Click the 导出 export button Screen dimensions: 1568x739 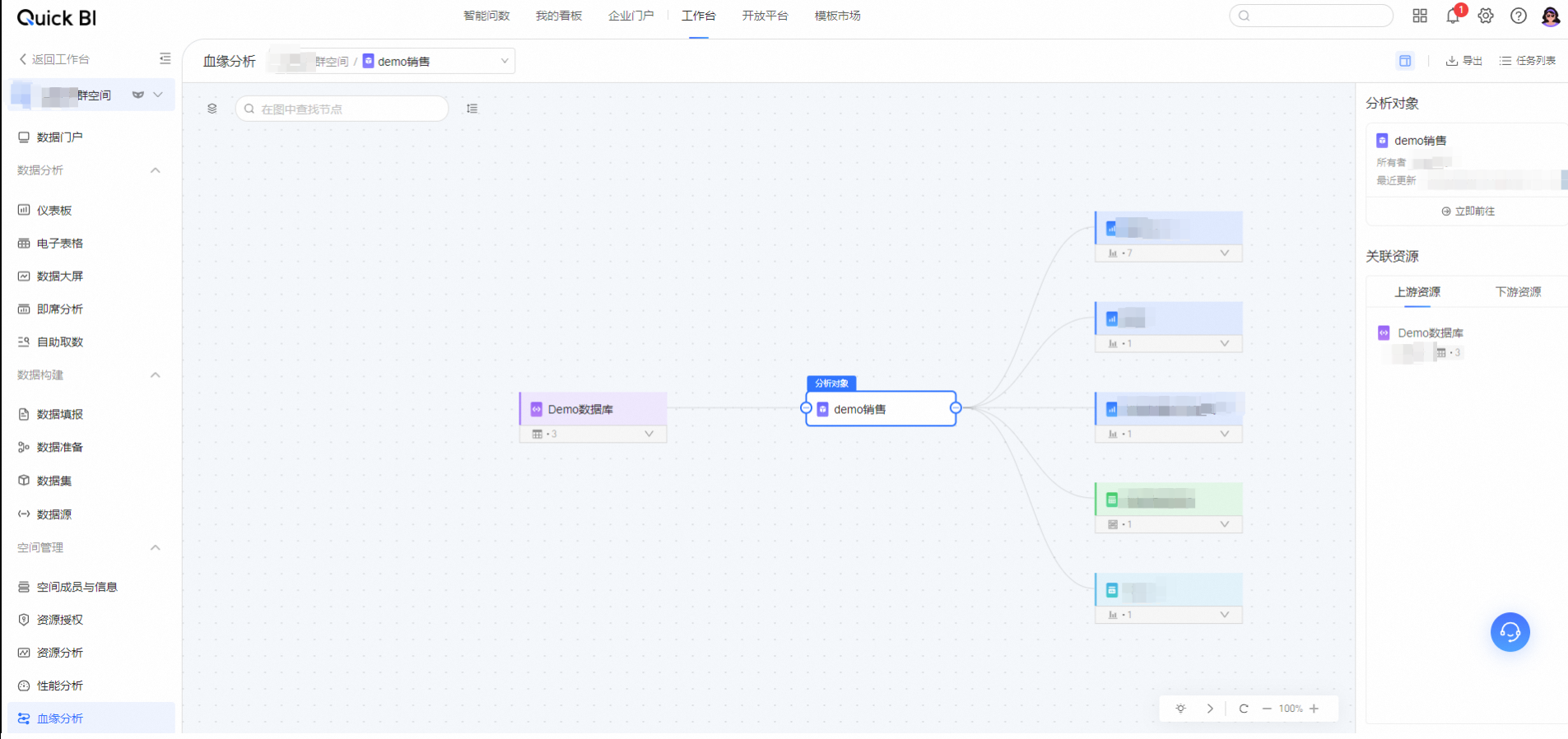[1464, 61]
